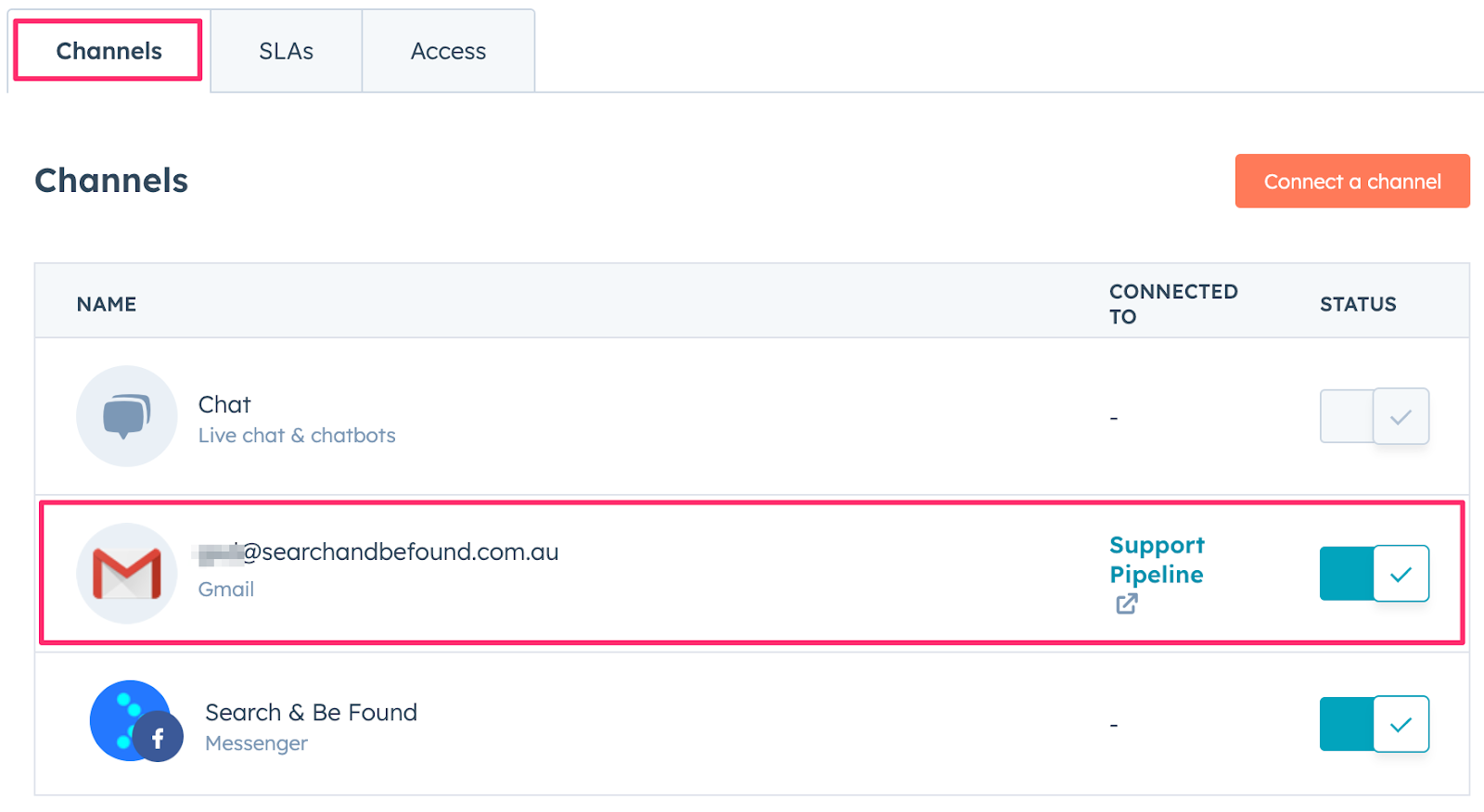Select the Channels tab
Screen dimensions: 1484x812
click(109, 51)
